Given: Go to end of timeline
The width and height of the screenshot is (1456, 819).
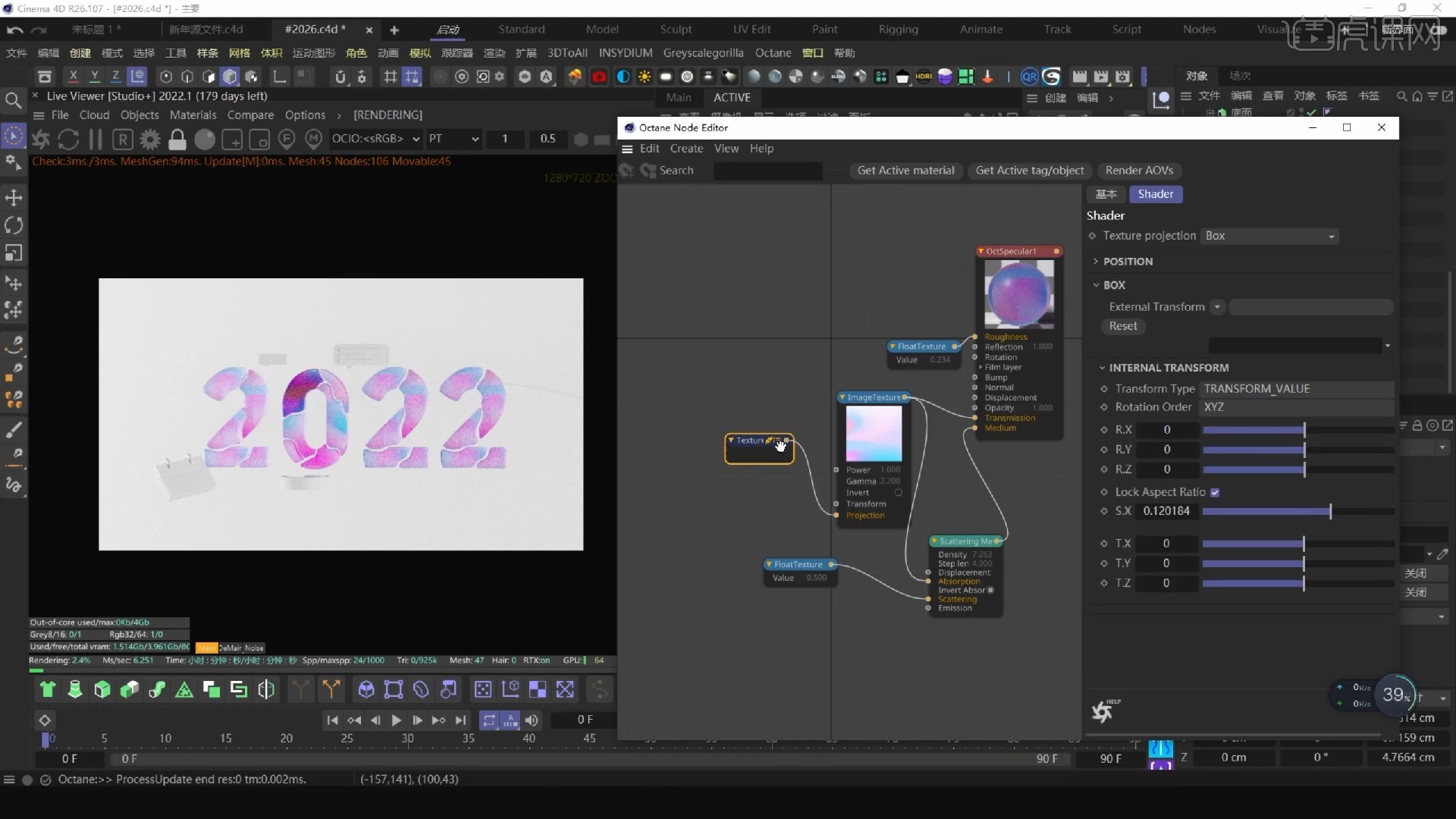Looking at the screenshot, I should 460,720.
